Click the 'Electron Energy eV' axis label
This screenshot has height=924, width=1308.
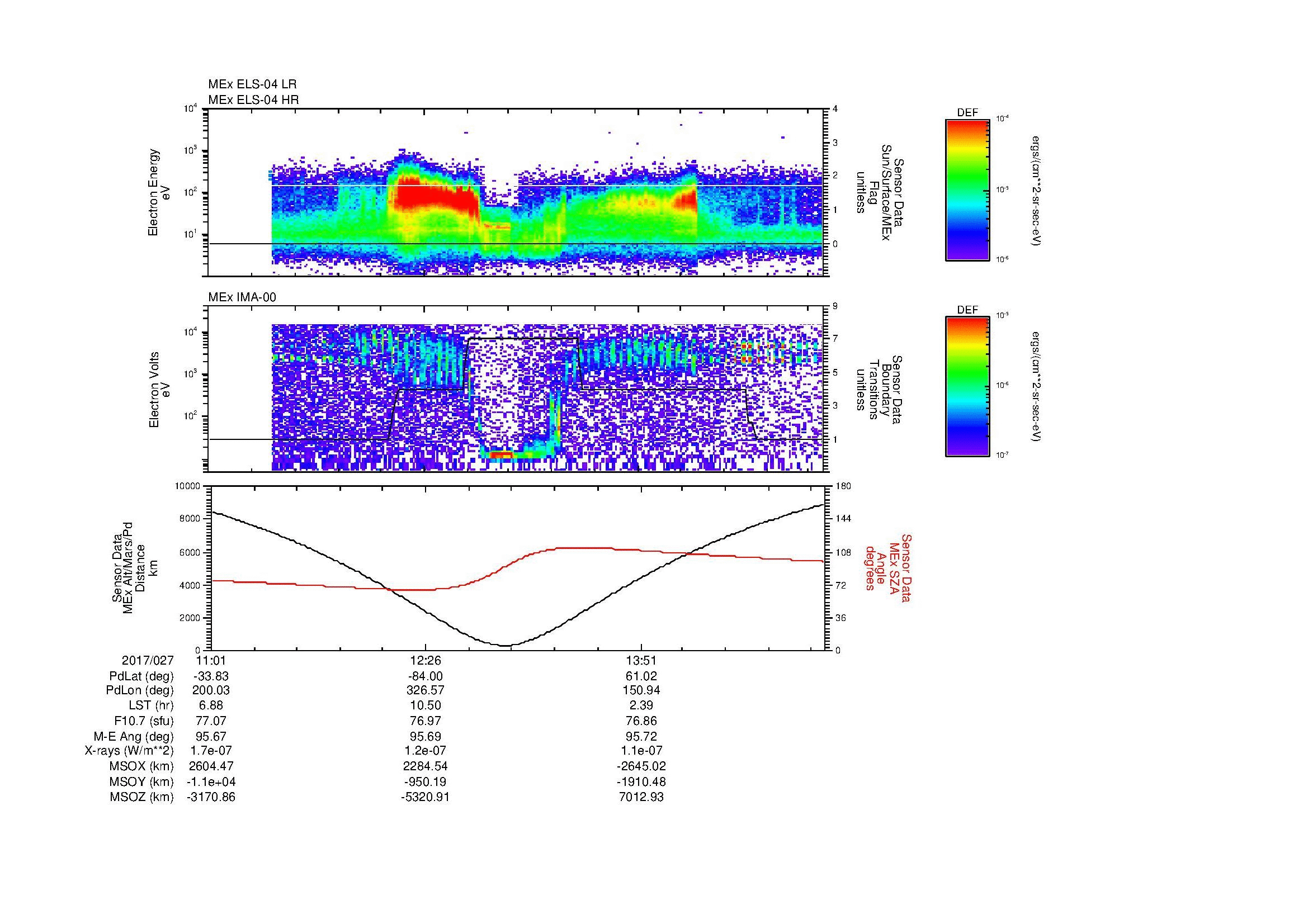159,192
